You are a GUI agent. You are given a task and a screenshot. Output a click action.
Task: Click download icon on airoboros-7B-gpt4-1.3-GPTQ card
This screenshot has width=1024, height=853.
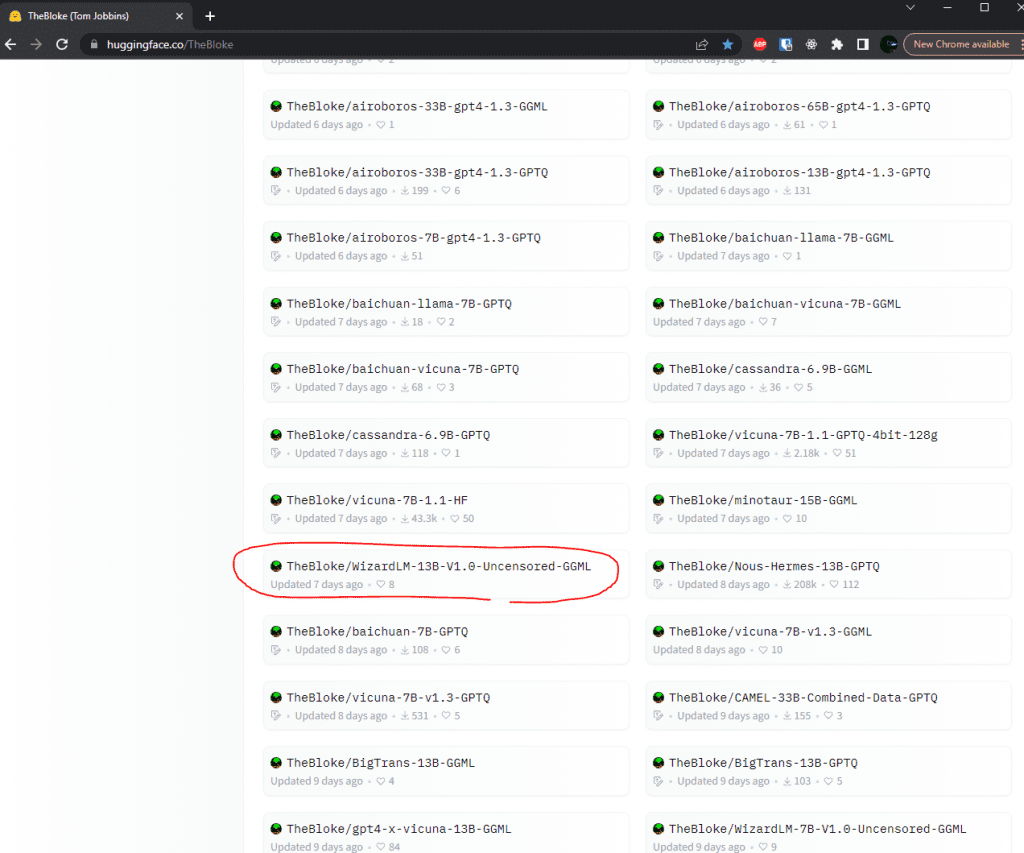pos(405,256)
